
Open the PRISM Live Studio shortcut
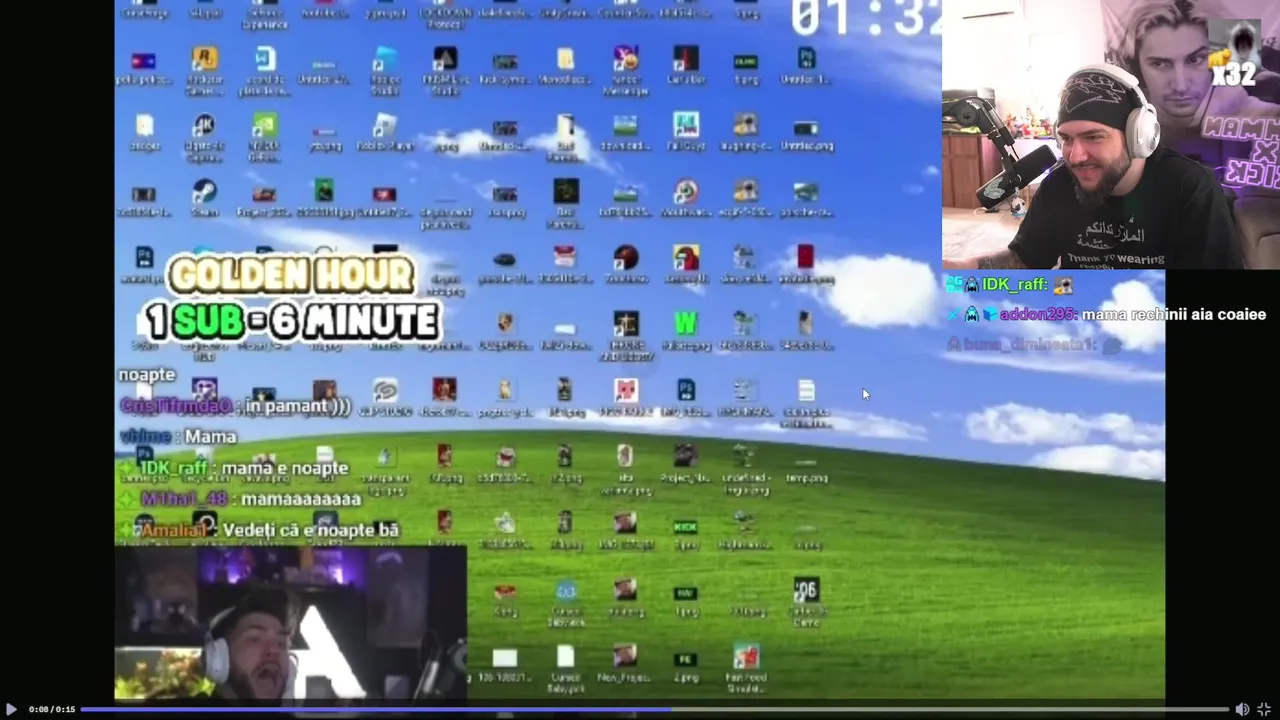click(445, 59)
